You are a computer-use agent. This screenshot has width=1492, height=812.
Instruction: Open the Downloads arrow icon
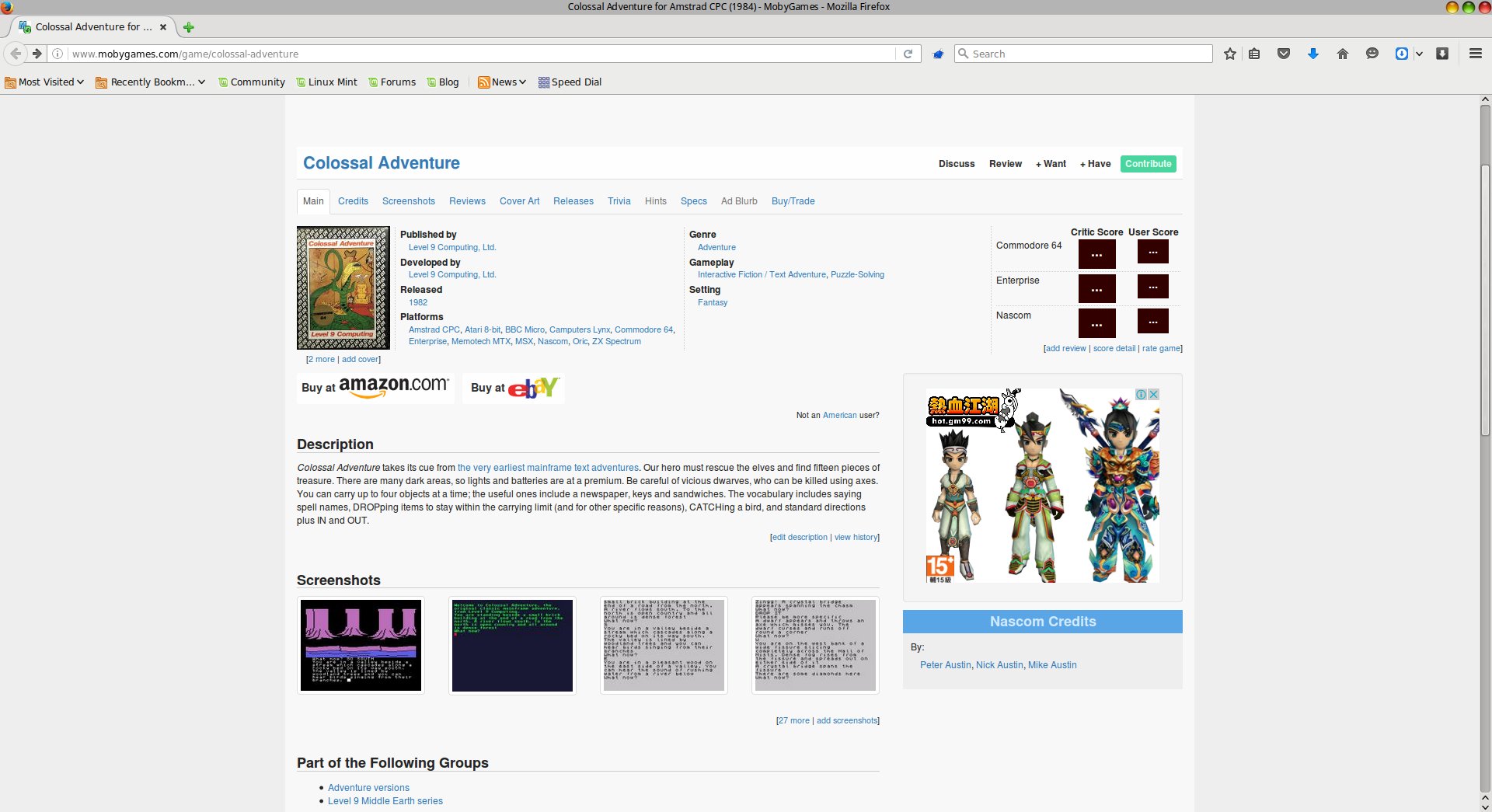[1313, 54]
